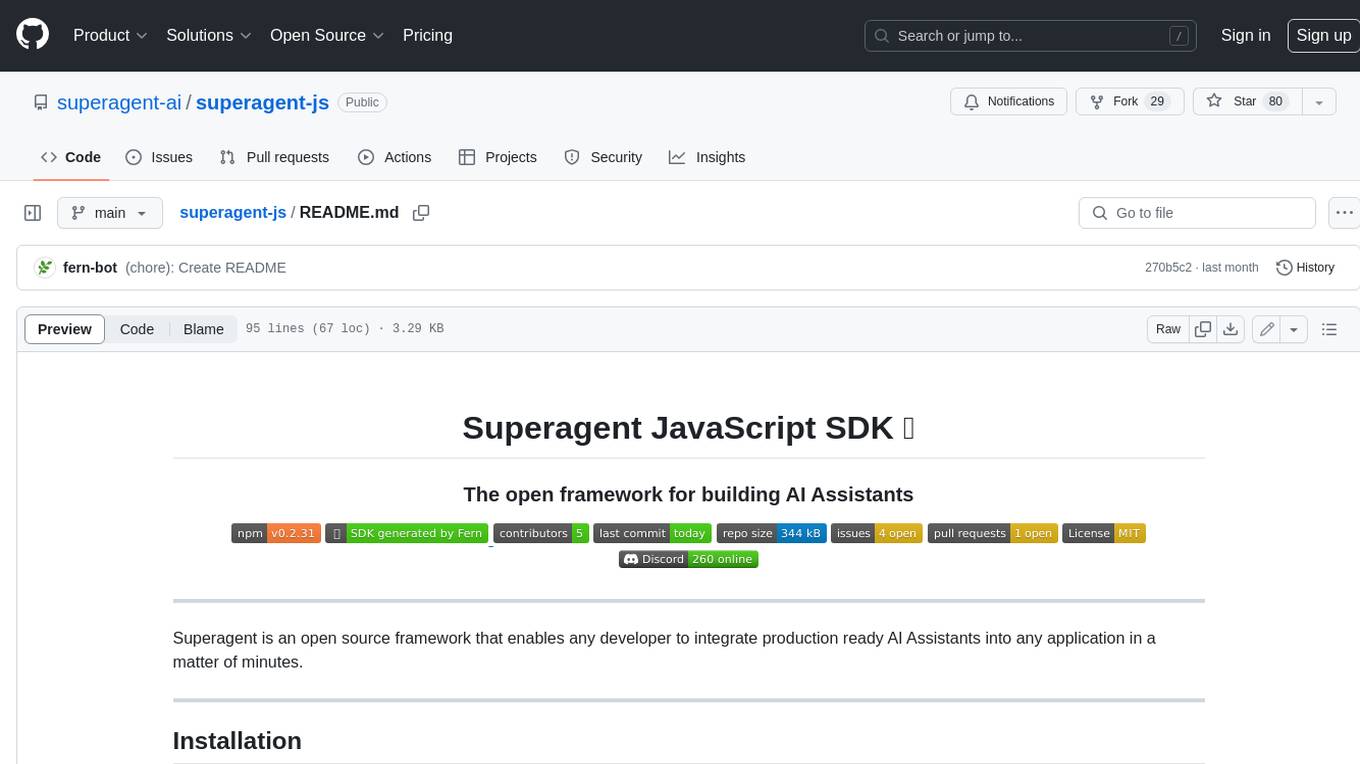Copy raw file contents

(1203, 329)
